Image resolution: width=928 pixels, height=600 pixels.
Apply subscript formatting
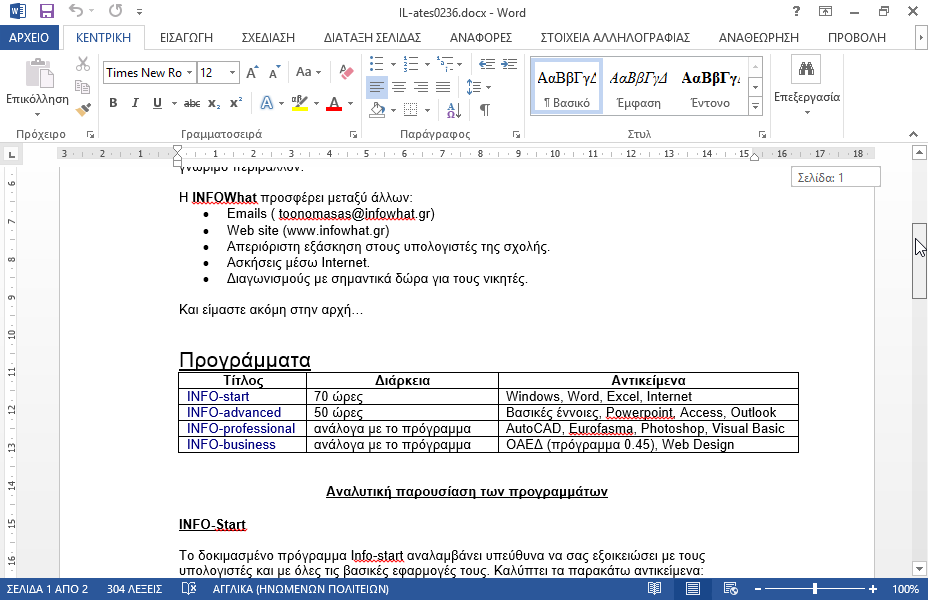214,104
